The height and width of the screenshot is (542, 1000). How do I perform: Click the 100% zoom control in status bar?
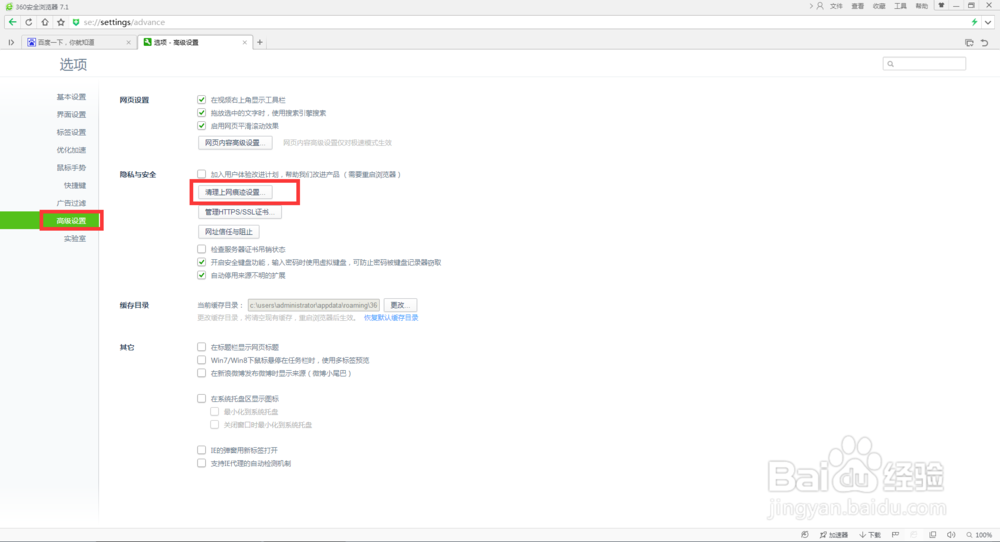[x=979, y=535]
